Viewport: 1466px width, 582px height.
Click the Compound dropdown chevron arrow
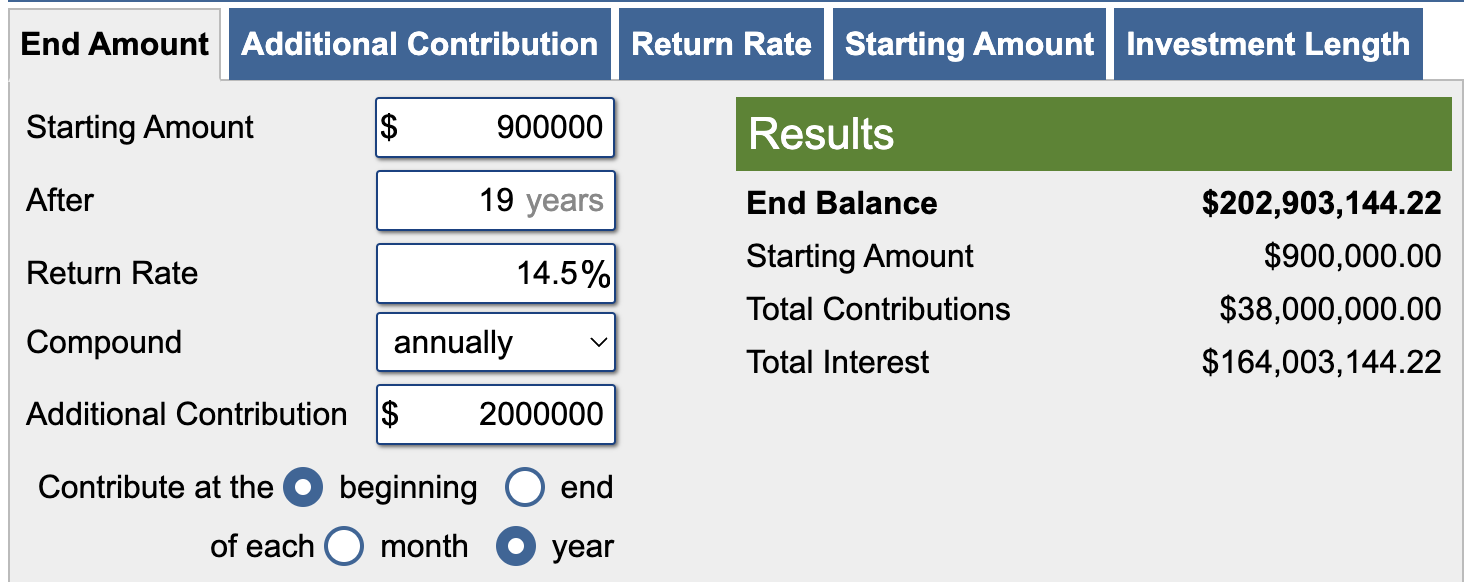click(x=601, y=342)
